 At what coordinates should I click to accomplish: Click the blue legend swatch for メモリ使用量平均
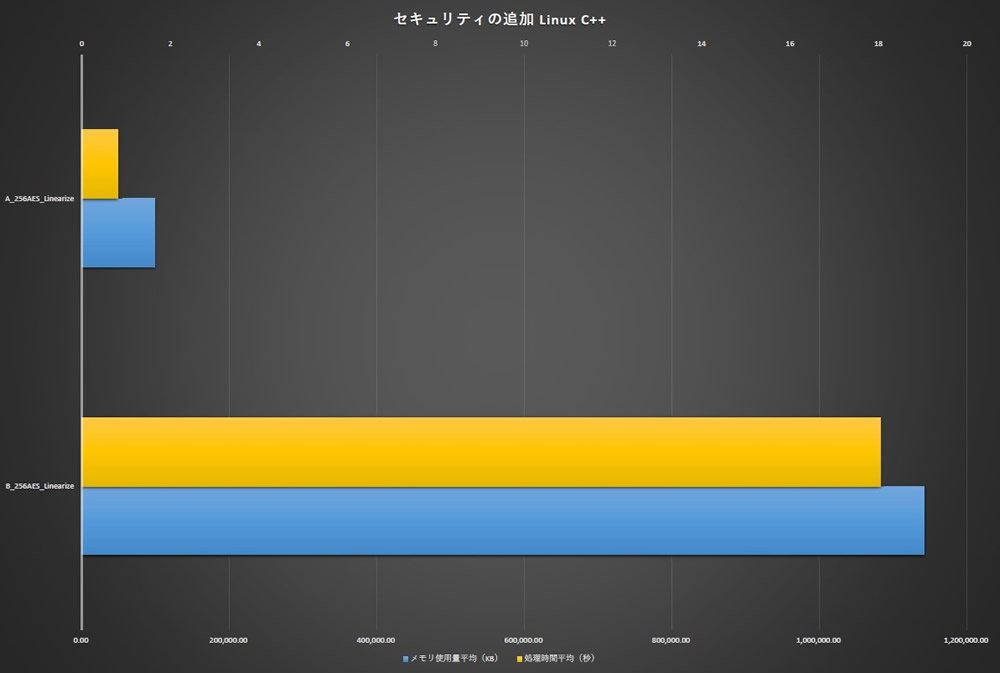click(406, 659)
